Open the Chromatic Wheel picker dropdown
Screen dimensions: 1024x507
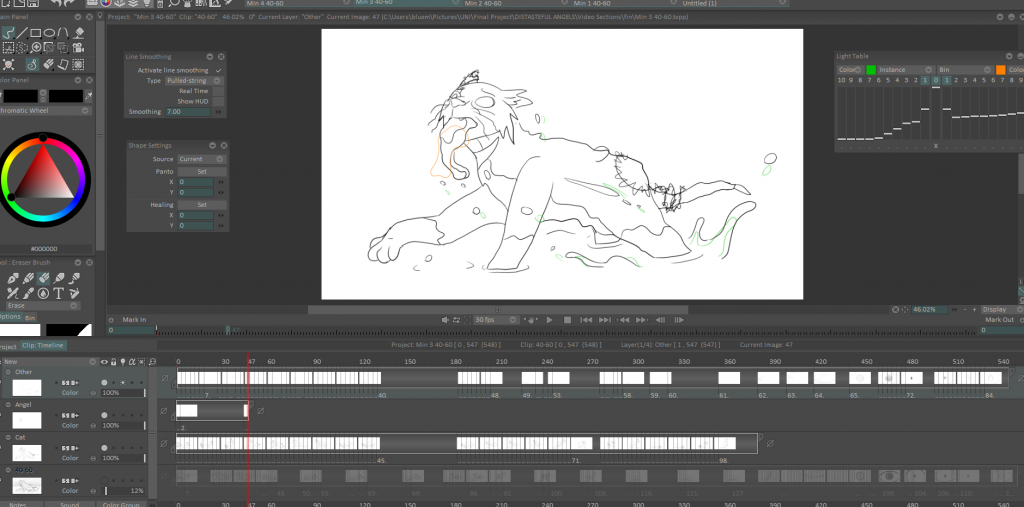[44, 110]
